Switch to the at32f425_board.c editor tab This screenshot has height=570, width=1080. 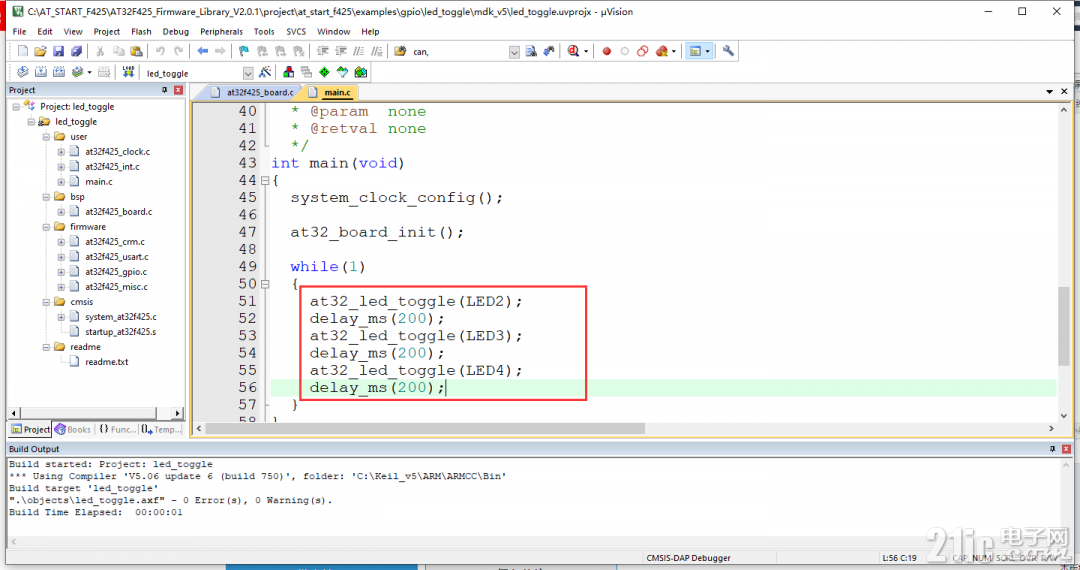coord(253,92)
